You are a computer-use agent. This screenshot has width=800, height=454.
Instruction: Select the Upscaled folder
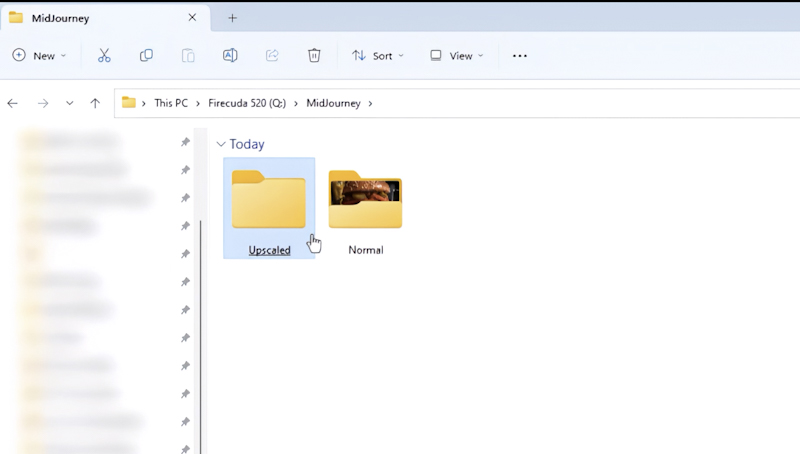pyautogui.click(x=269, y=208)
